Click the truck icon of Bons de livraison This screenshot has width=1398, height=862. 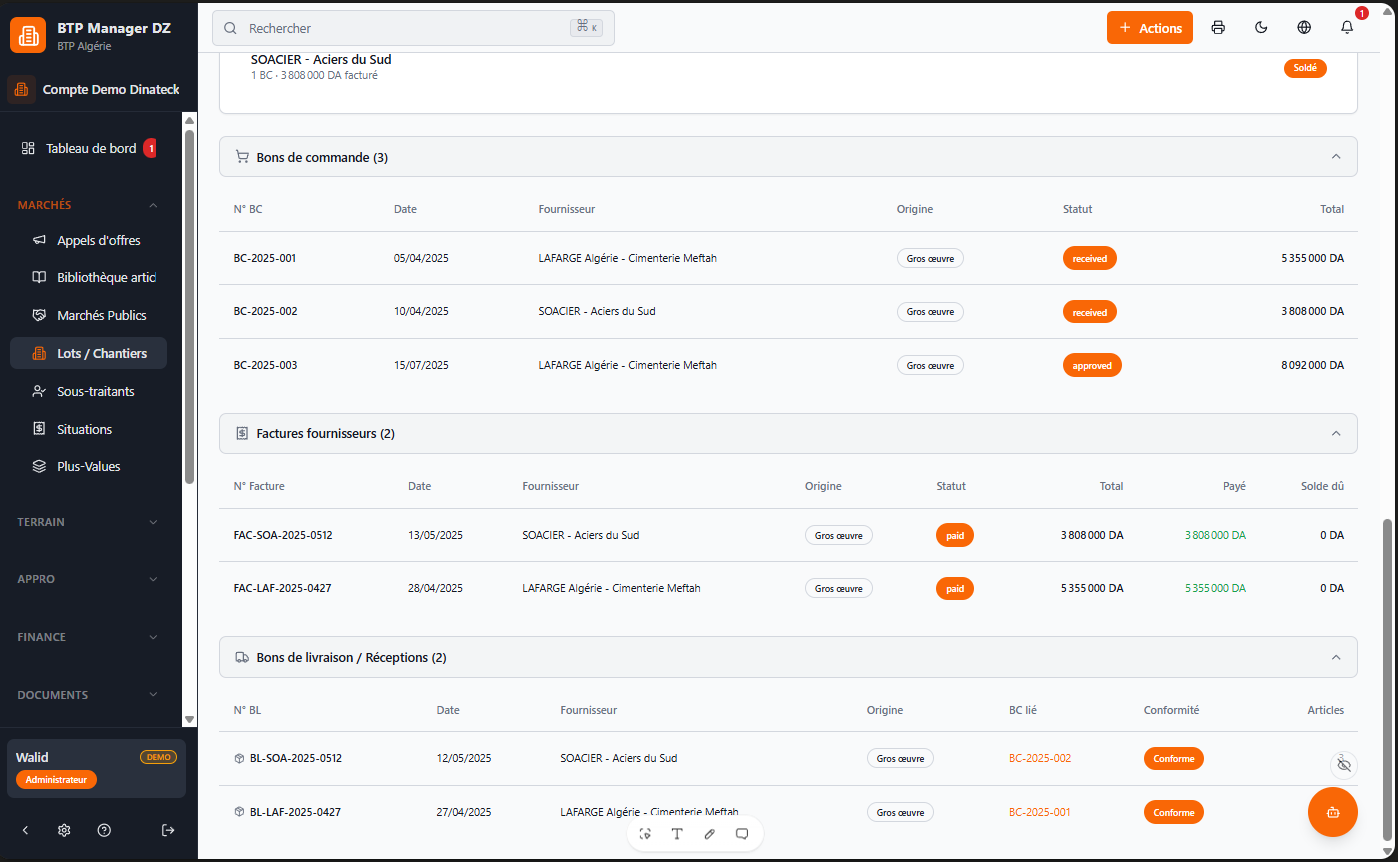tap(242, 658)
